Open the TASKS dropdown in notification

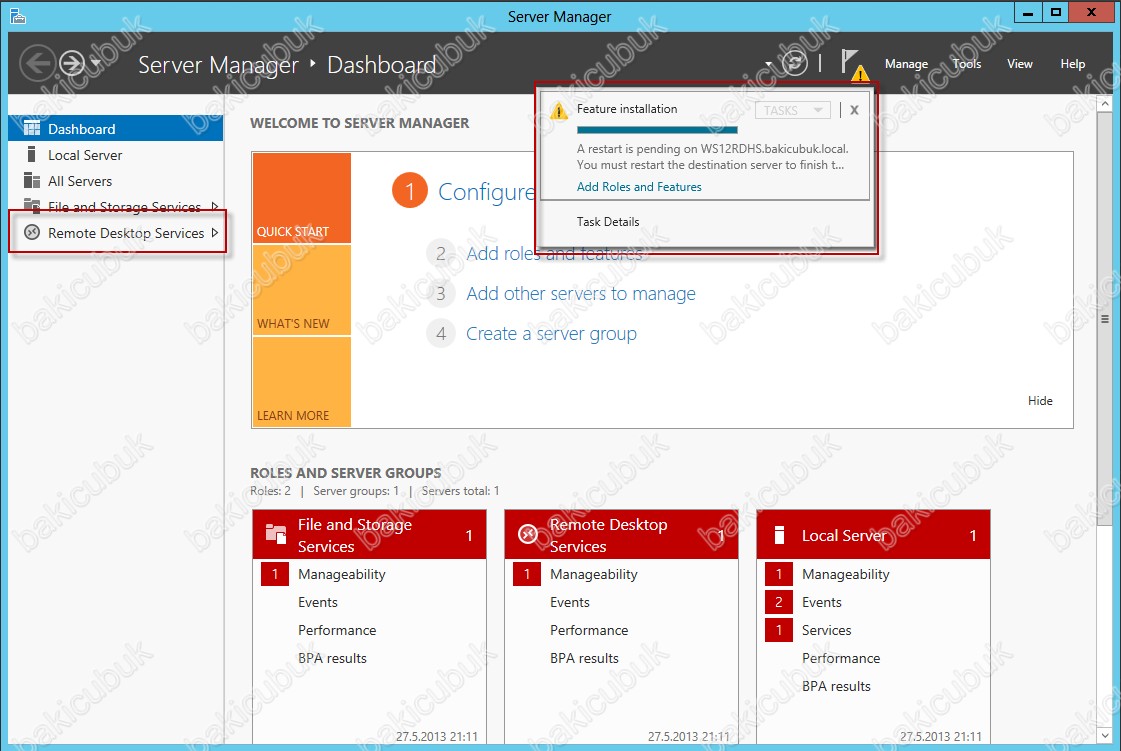[x=793, y=110]
